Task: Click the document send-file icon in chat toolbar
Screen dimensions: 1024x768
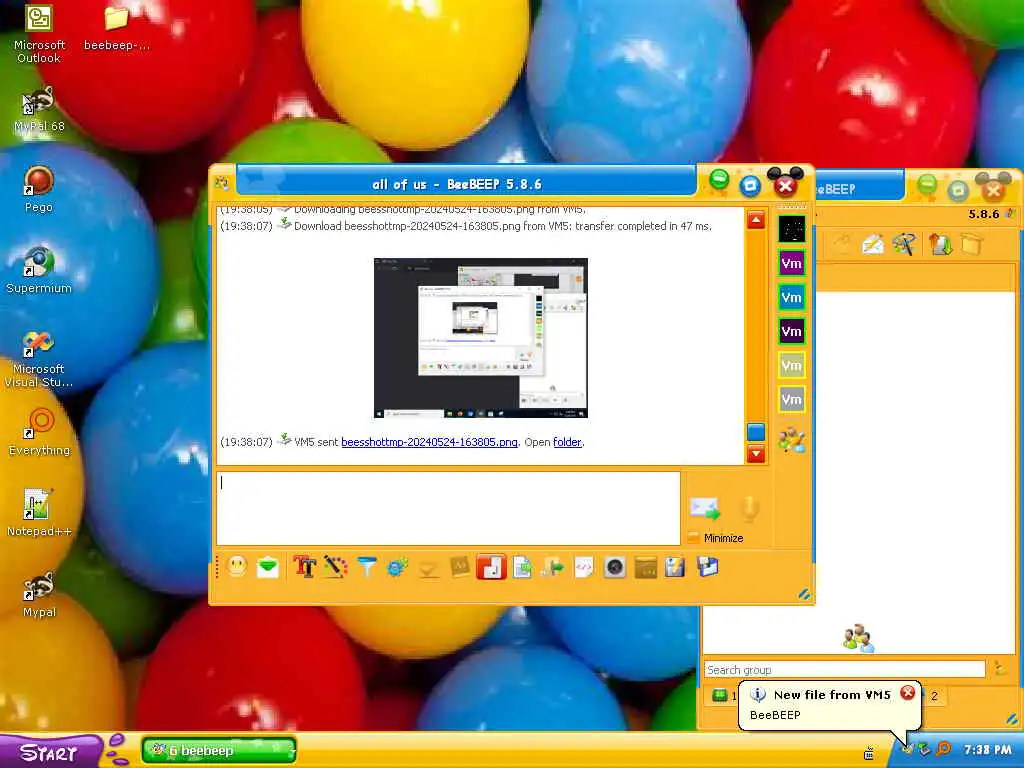Action: coord(522,567)
